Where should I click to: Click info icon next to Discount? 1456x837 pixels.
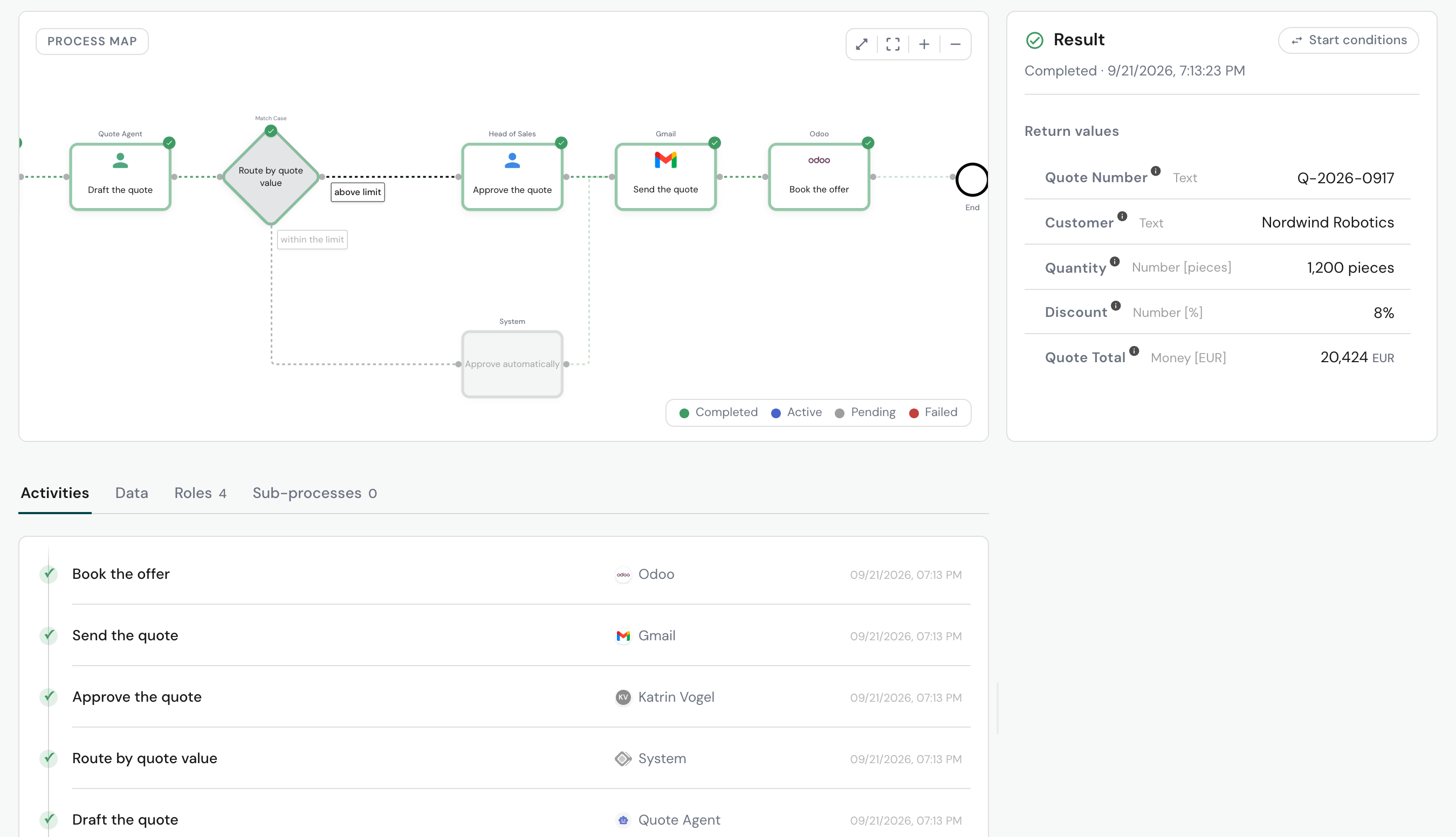1116,306
